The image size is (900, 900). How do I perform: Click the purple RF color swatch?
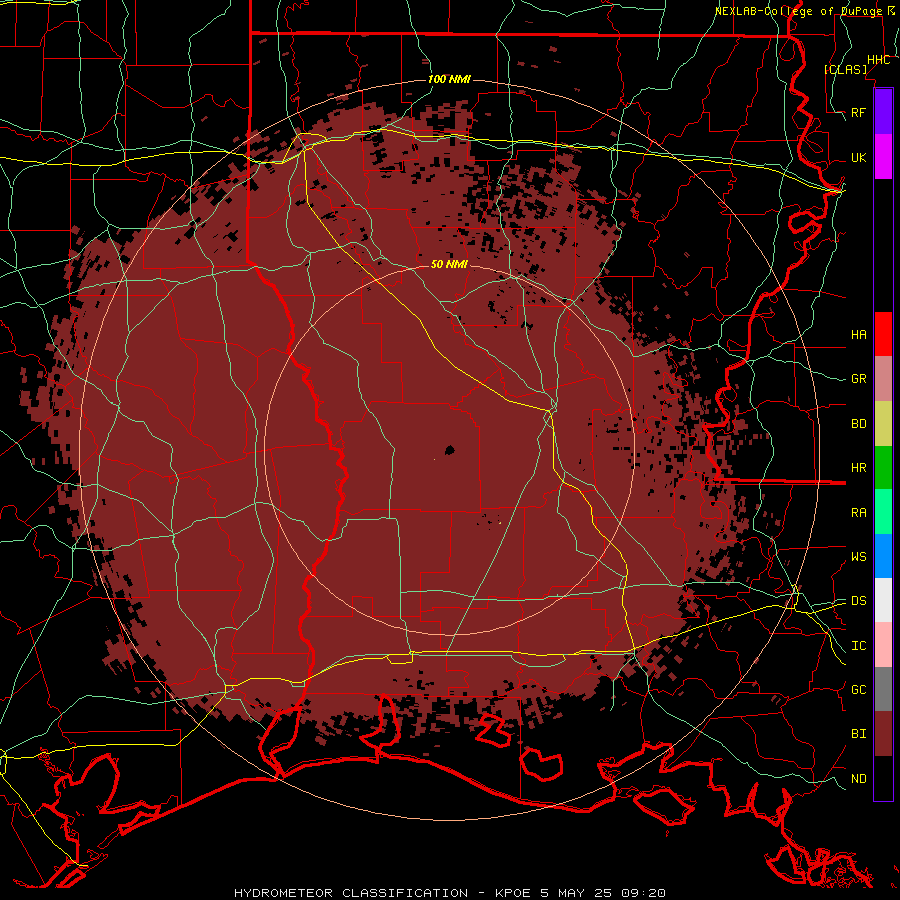tap(883, 112)
